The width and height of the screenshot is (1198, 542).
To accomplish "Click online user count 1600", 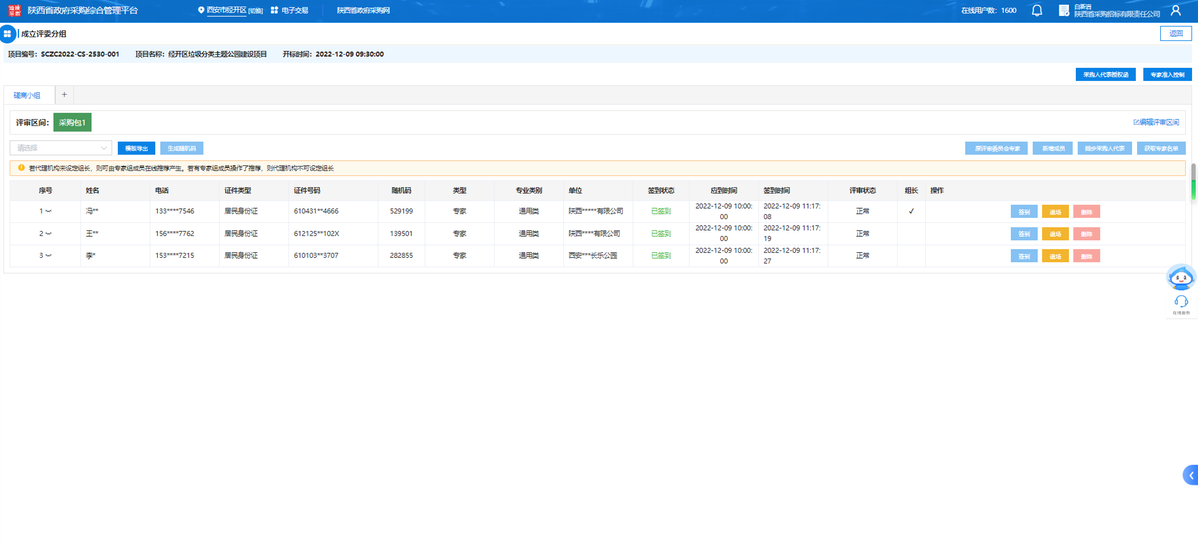I will 1009,11.
